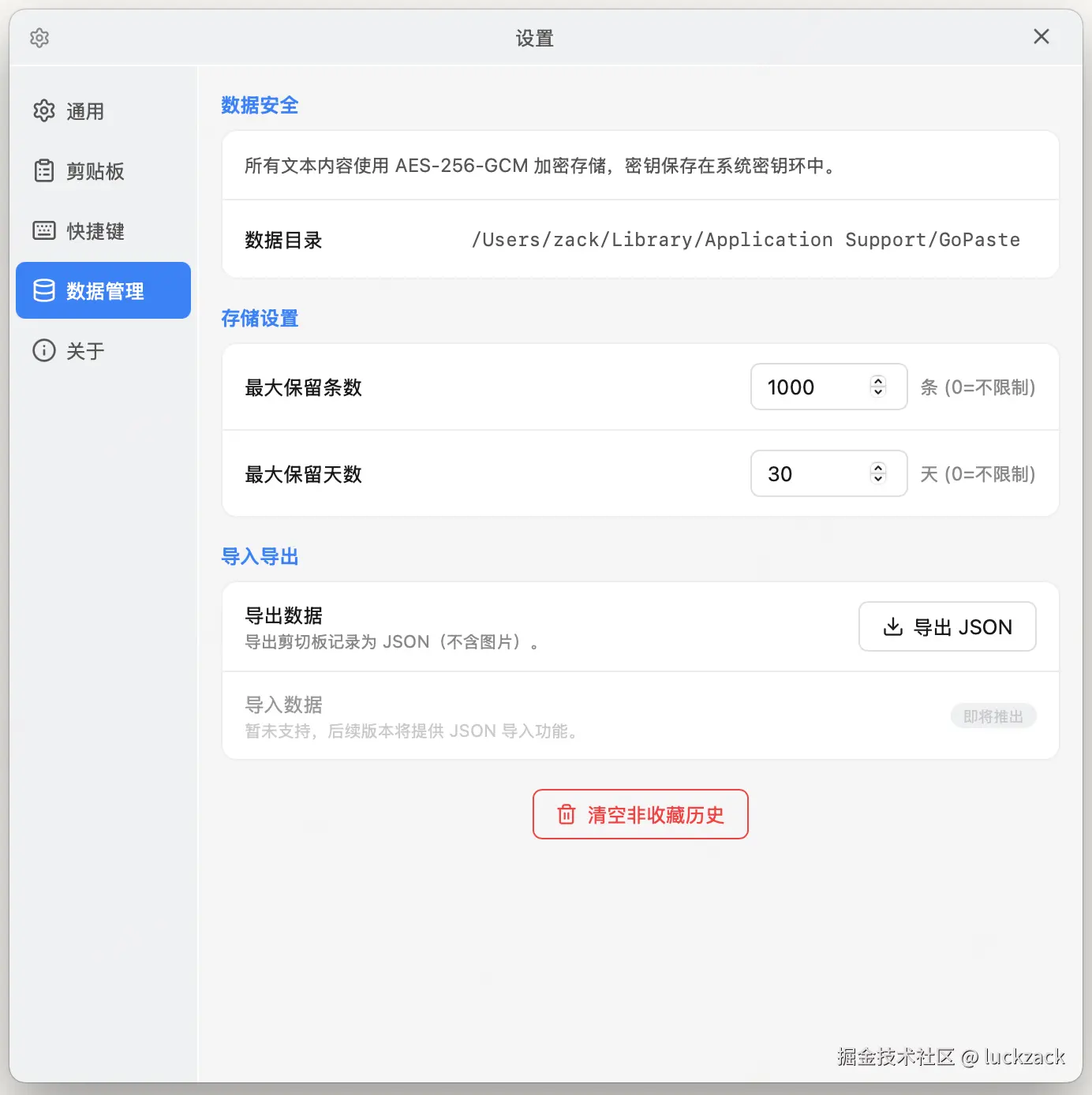
Task: Close the 设置 window
Action: click(1042, 36)
